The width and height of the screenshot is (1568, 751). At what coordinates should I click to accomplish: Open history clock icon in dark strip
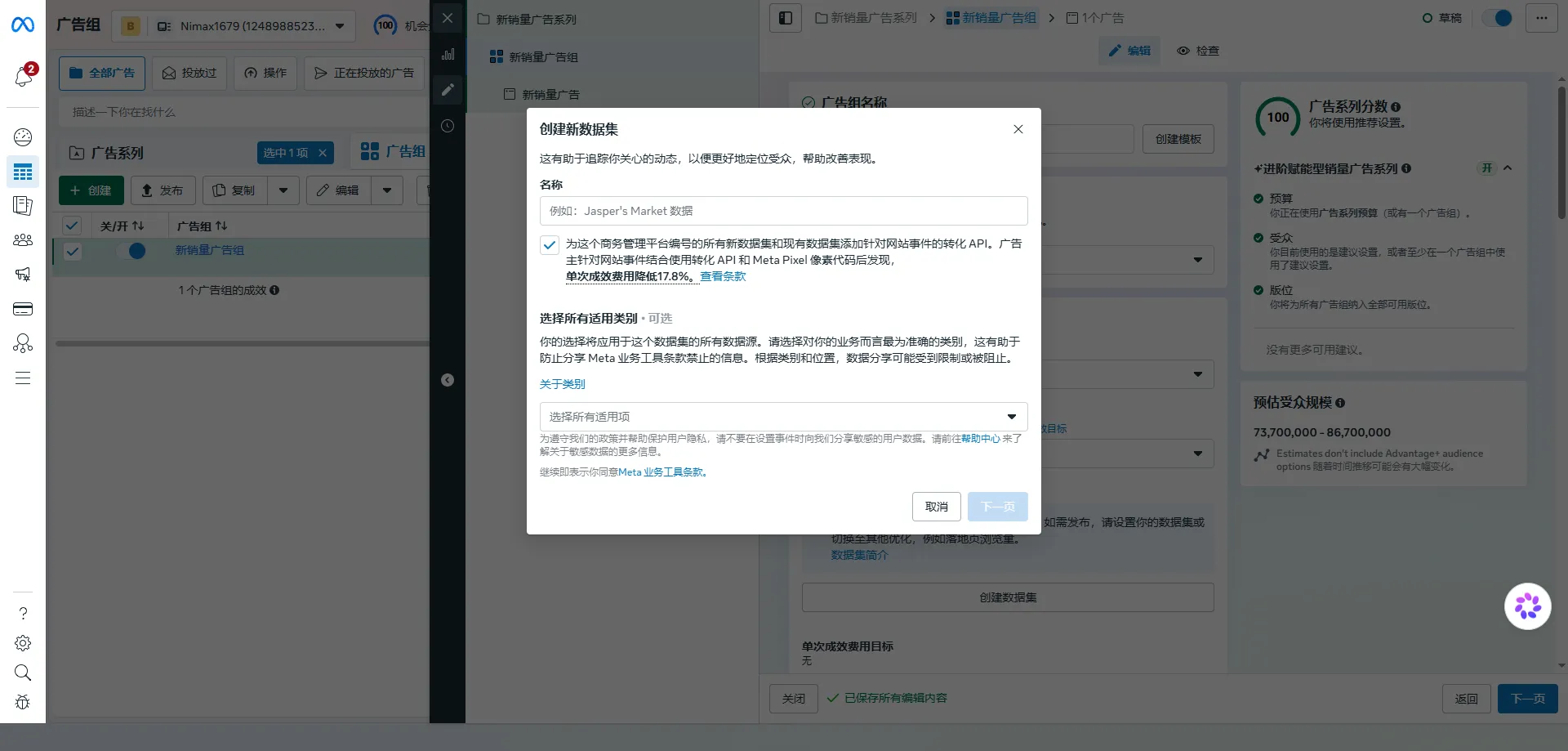tap(448, 126)
